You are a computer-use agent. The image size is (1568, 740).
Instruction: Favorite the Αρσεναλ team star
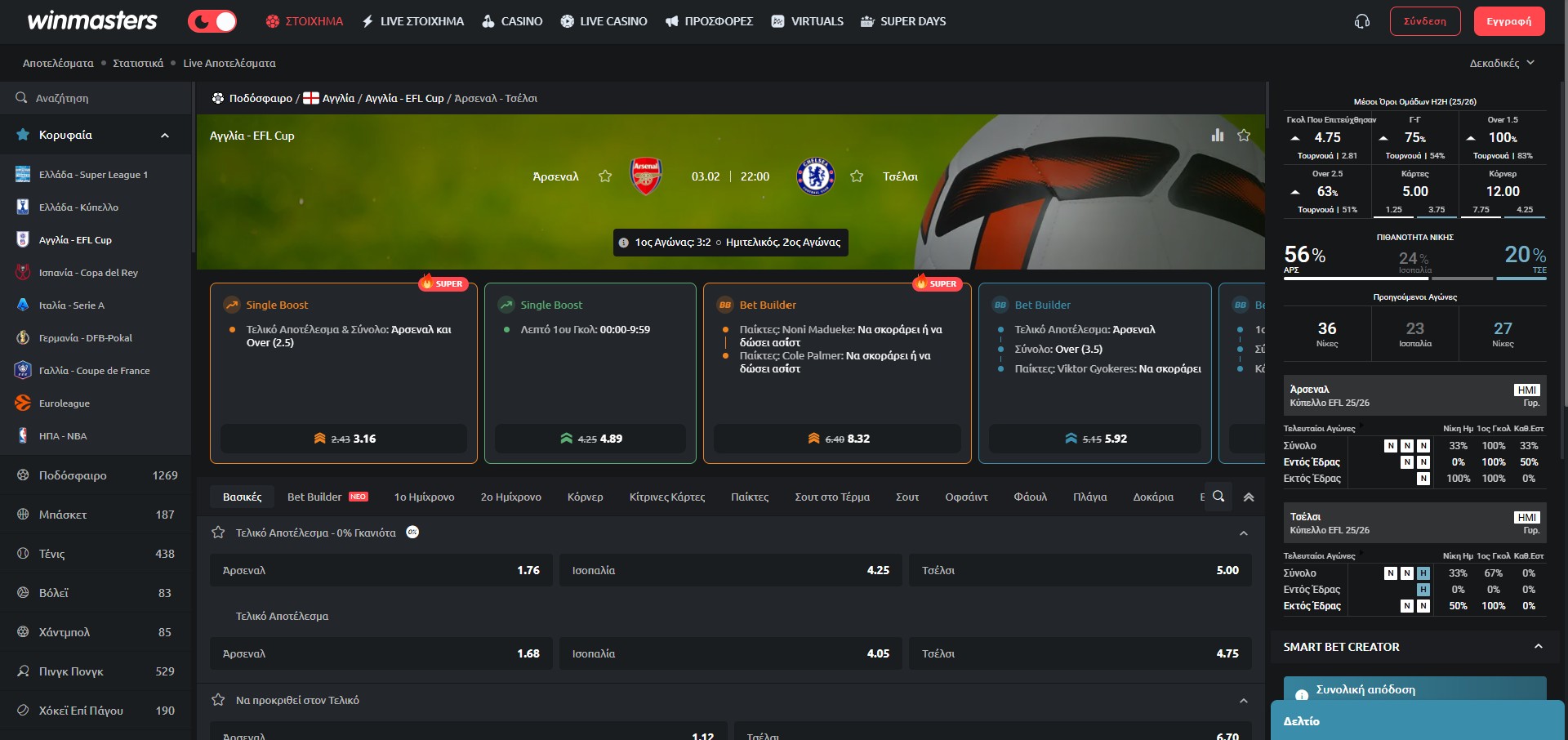pyautogui.click(x=605, y=176)
